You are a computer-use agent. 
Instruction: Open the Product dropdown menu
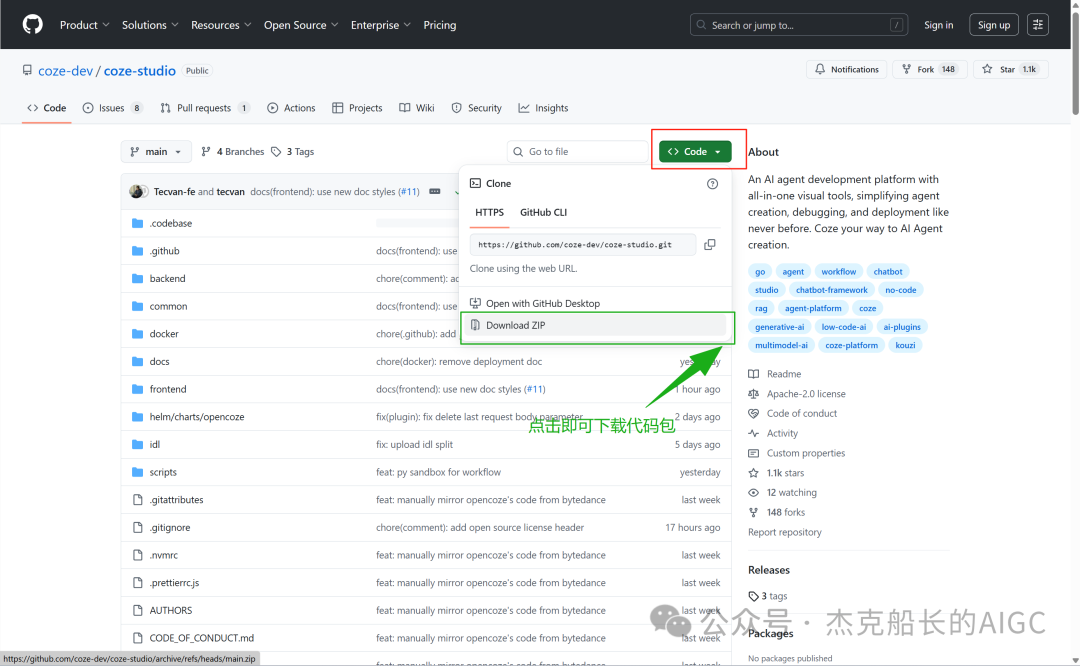click(x=84, y=25)
